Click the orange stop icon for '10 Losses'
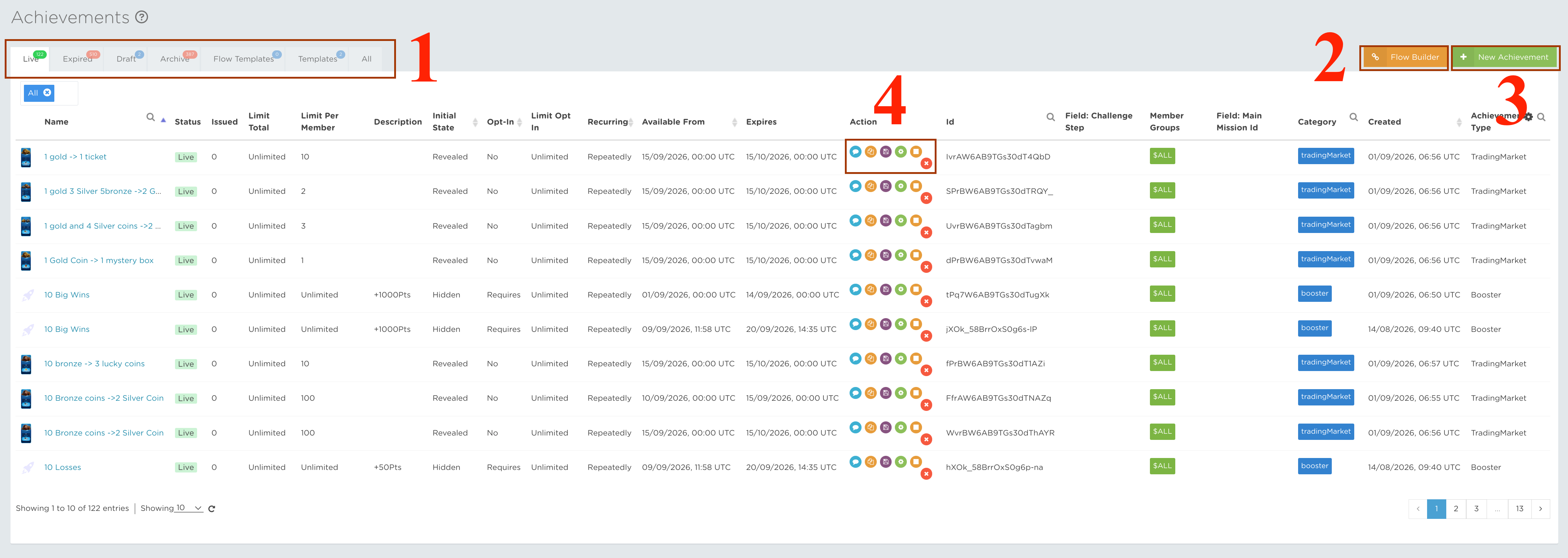This screenshot has height=558, width=1568. (916, 462)
